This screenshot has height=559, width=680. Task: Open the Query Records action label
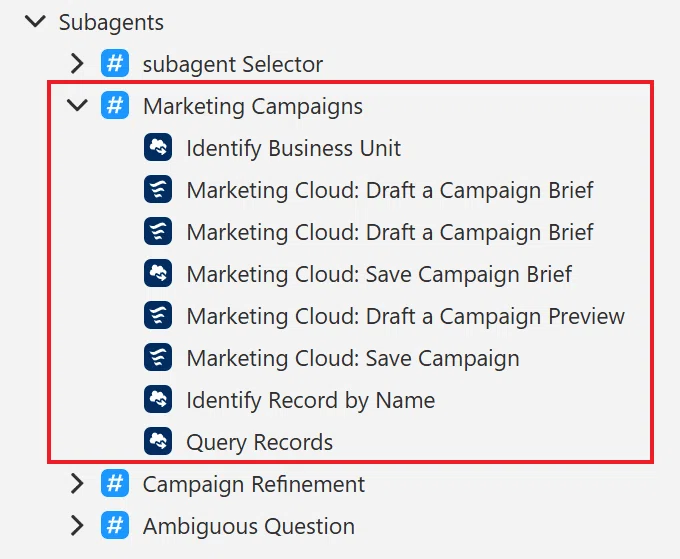tap(260, 442)
